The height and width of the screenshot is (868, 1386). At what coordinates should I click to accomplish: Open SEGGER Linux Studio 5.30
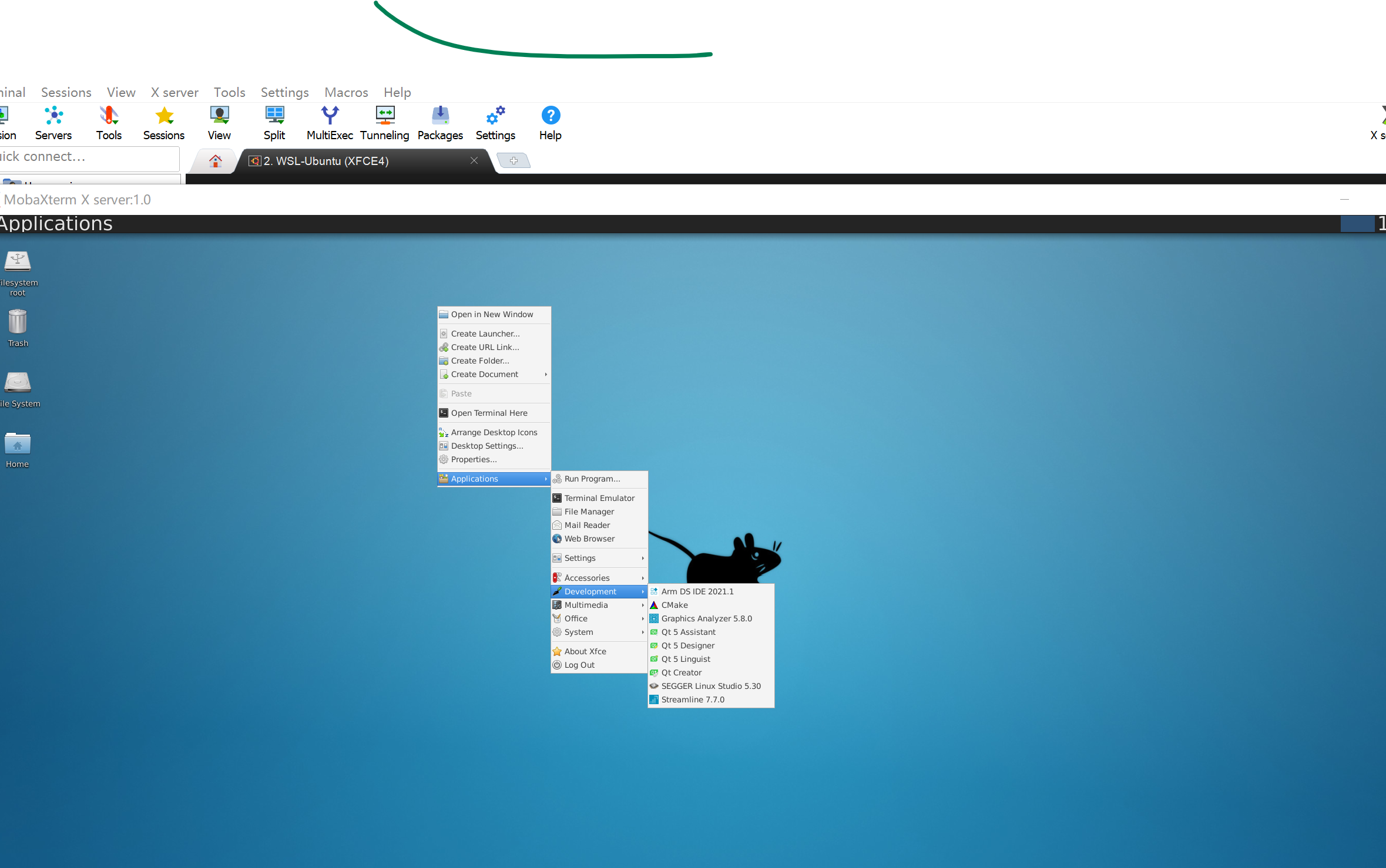[711, 686]
